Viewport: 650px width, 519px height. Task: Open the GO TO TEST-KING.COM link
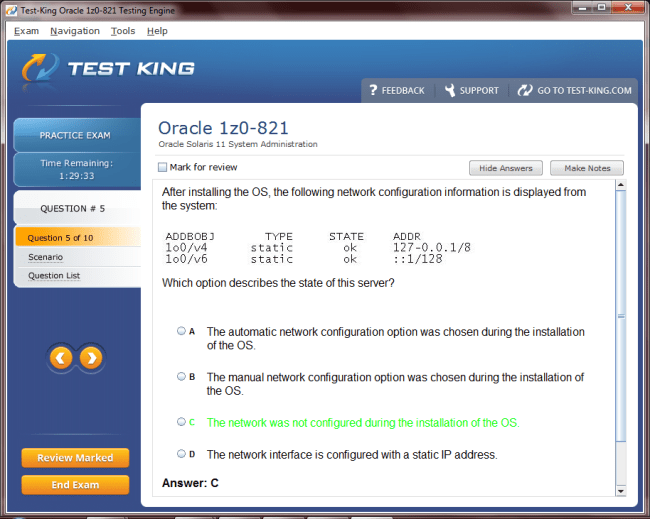(584, 90)
